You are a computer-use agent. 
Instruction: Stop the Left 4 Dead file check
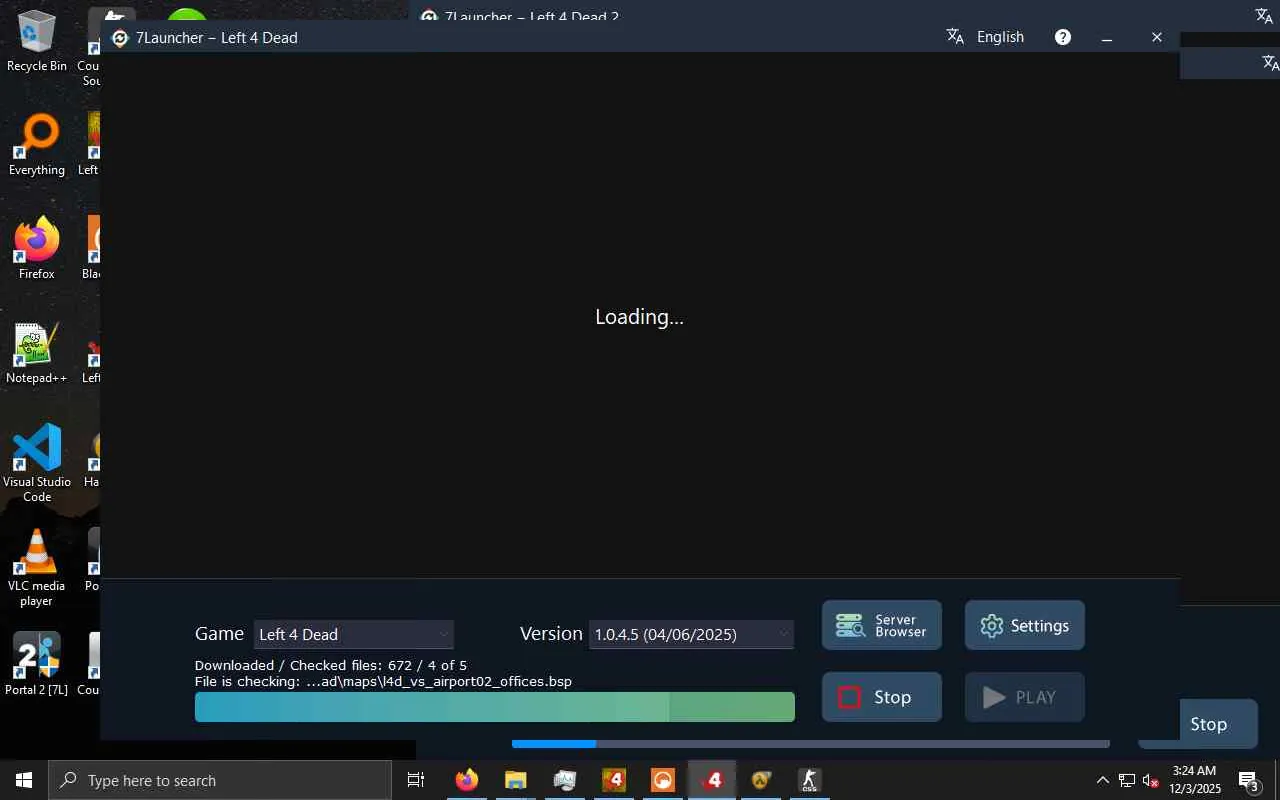tap(882, 697)
